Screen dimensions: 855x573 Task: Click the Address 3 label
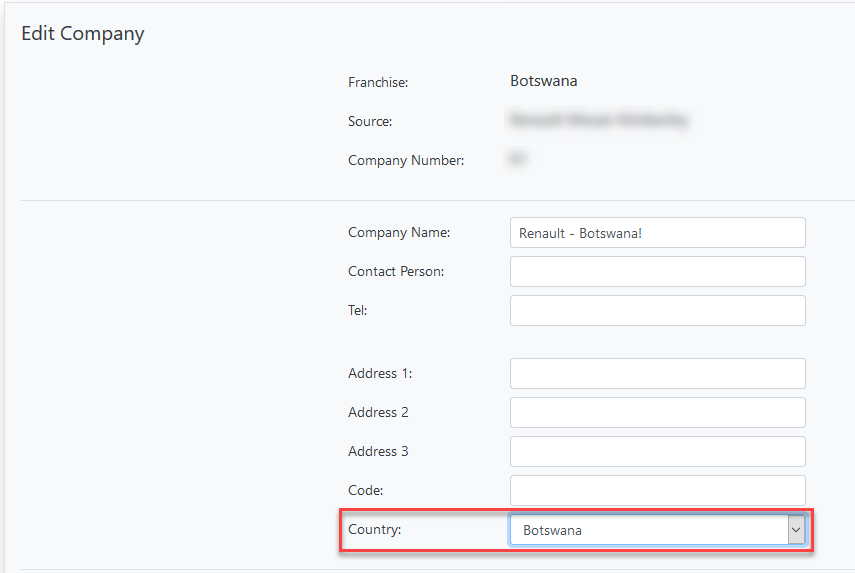[378, 451]
